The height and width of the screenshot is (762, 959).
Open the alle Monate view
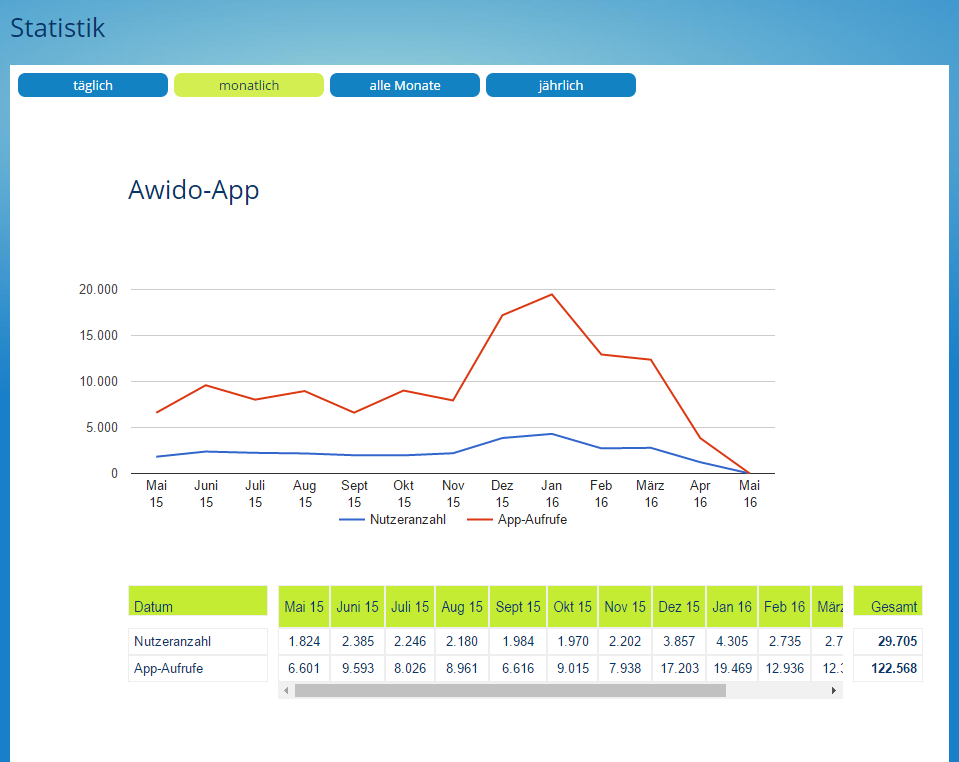(x=405, y=85)
